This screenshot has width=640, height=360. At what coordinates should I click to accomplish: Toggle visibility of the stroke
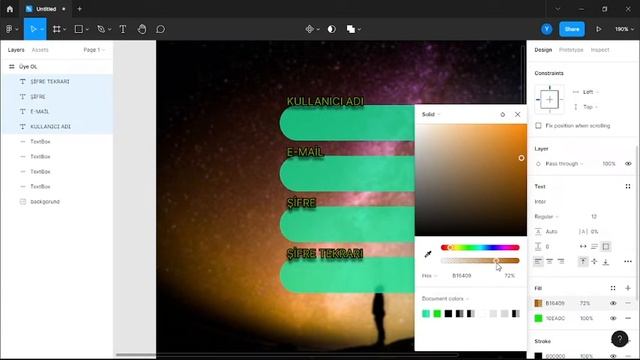point(613,356)
